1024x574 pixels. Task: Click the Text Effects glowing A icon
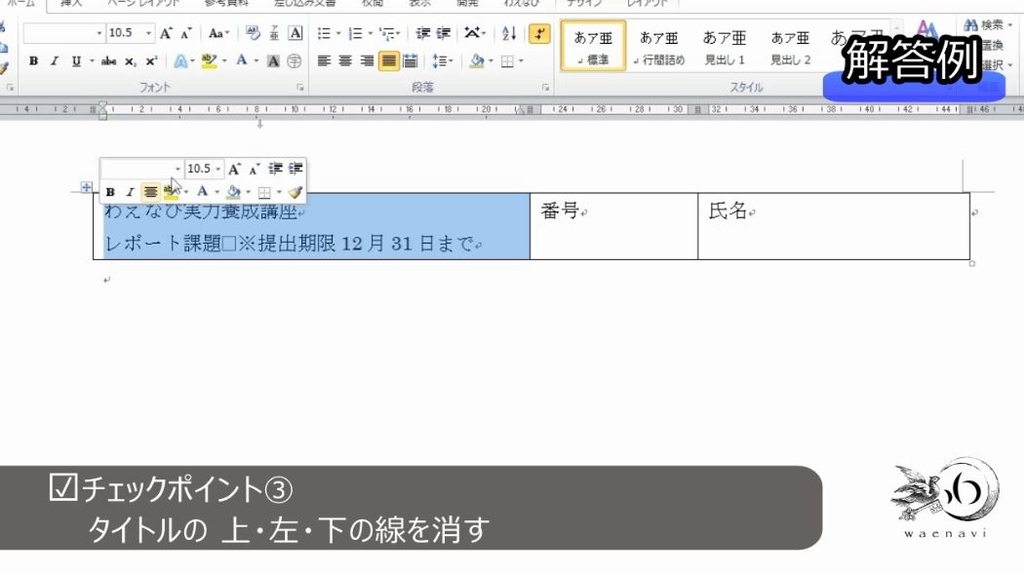(180, 61)
